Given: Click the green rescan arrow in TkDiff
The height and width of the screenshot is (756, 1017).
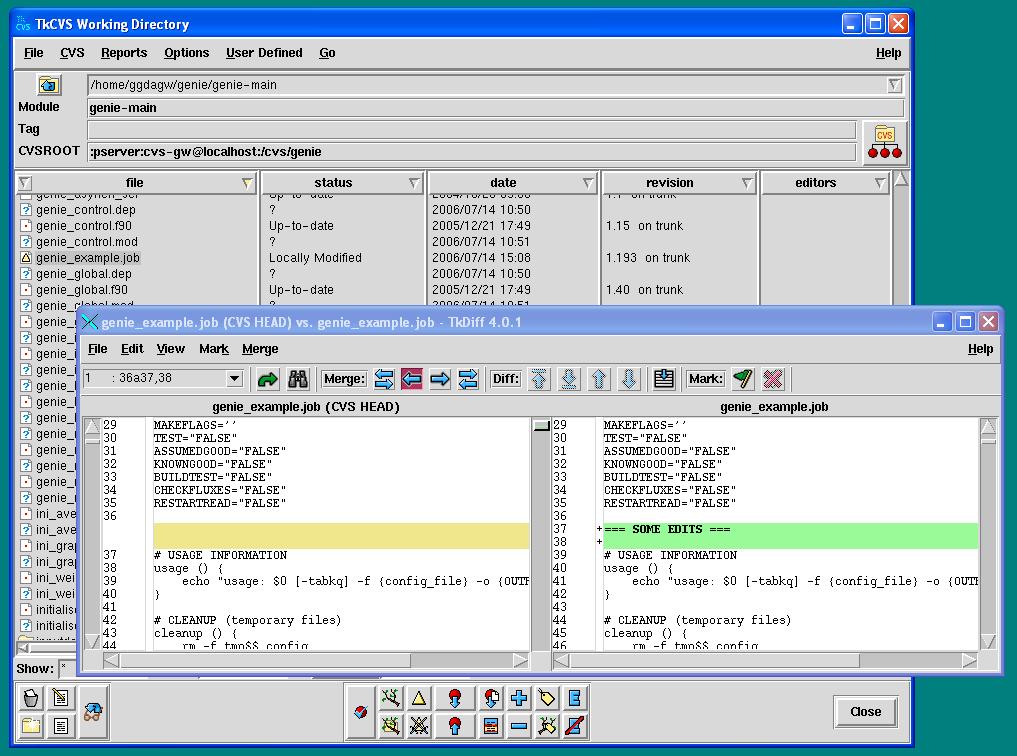Looking at the screenshot, I should 267,379.
